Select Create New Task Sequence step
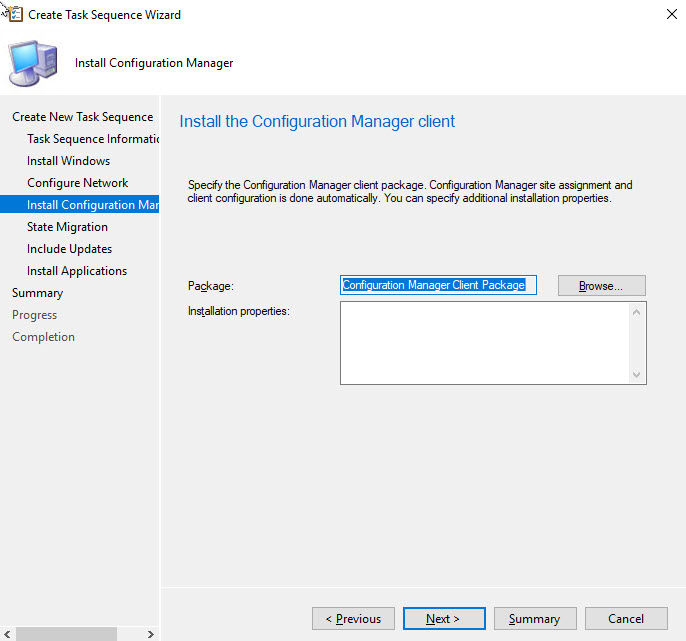This screenshot has width=686, height=641. tap(82, 117)
